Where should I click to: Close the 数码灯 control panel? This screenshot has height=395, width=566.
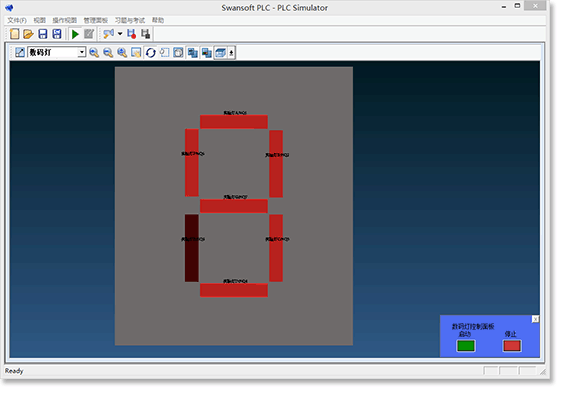click(535, 319)
